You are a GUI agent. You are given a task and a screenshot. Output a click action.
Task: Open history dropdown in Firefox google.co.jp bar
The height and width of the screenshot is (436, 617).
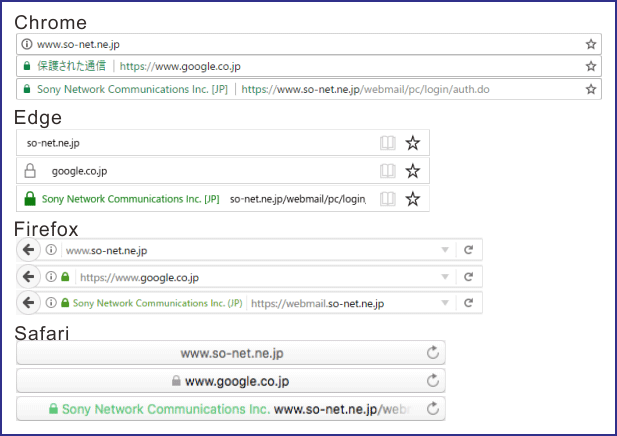coord(445,277)
